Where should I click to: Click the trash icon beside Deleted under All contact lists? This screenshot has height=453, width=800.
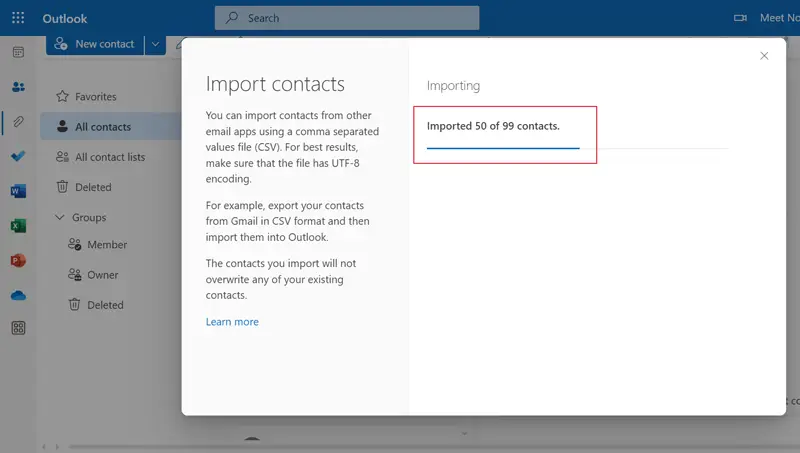pos(62,187)
